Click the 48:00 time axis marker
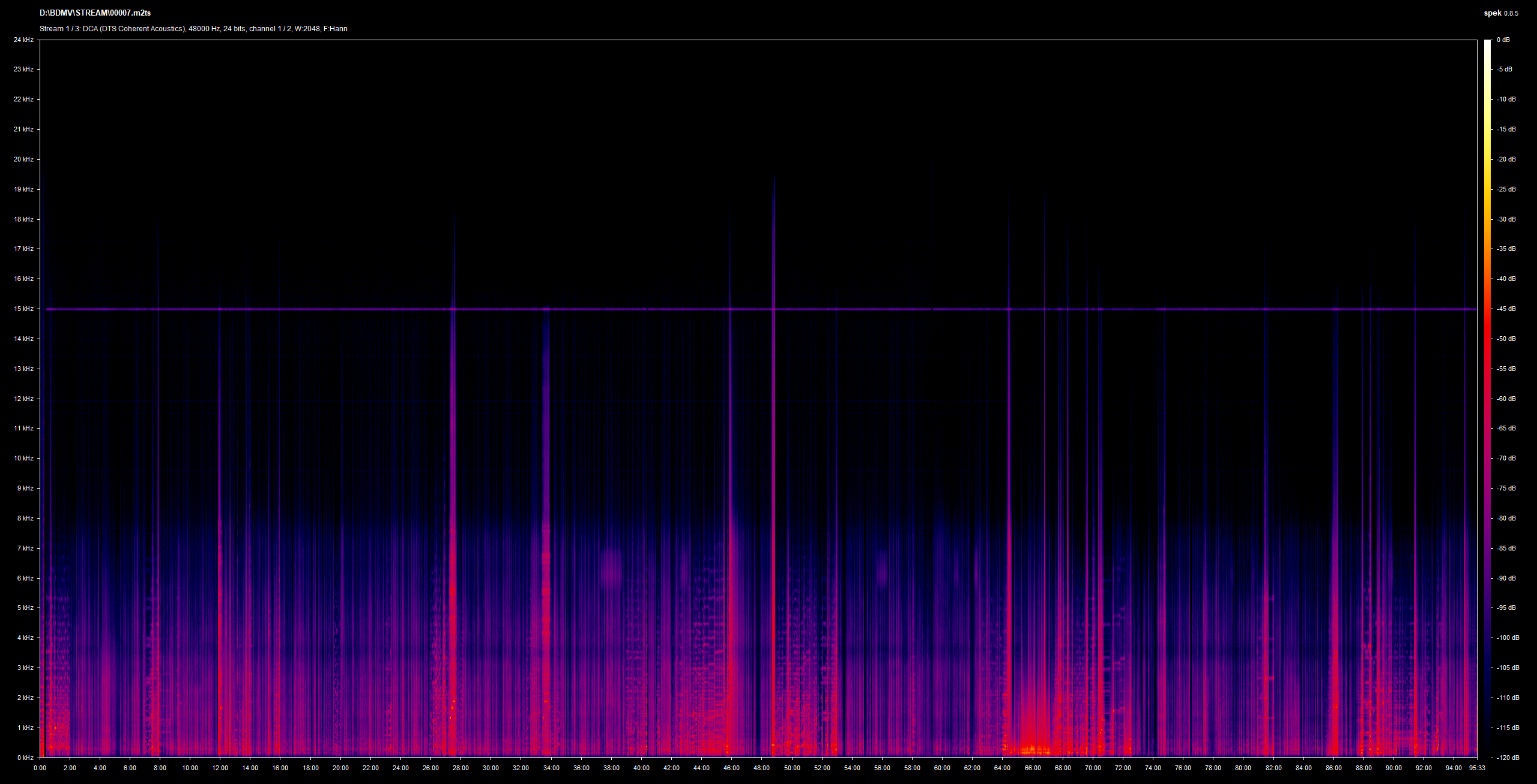Image resolution: width=1537 pixels, height=784 pixels. (761, 768)
